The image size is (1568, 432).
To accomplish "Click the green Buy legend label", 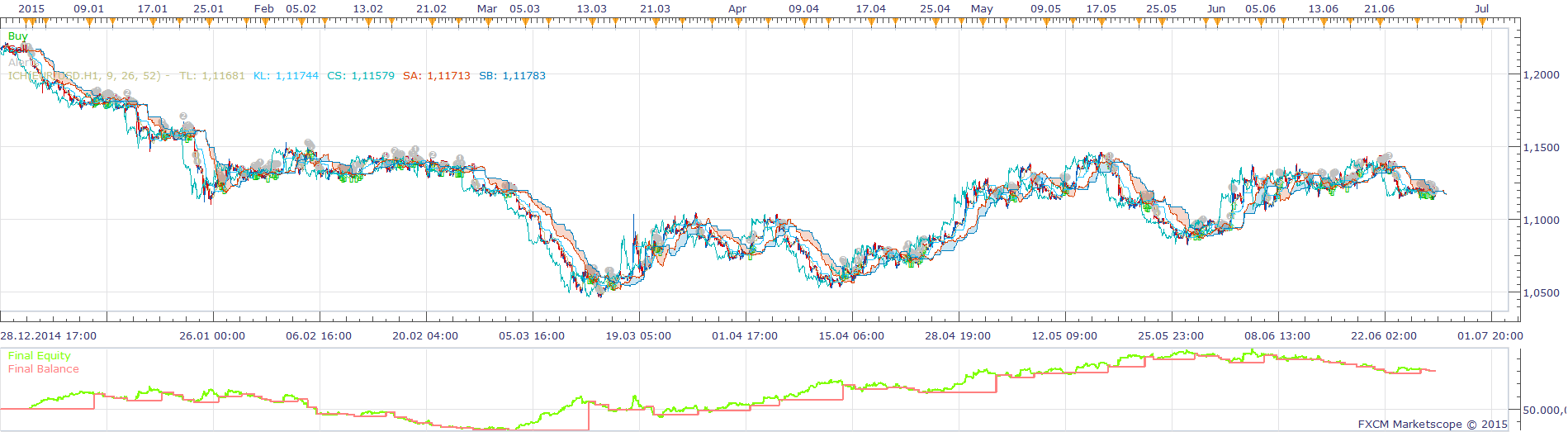I will pos(17,36).
